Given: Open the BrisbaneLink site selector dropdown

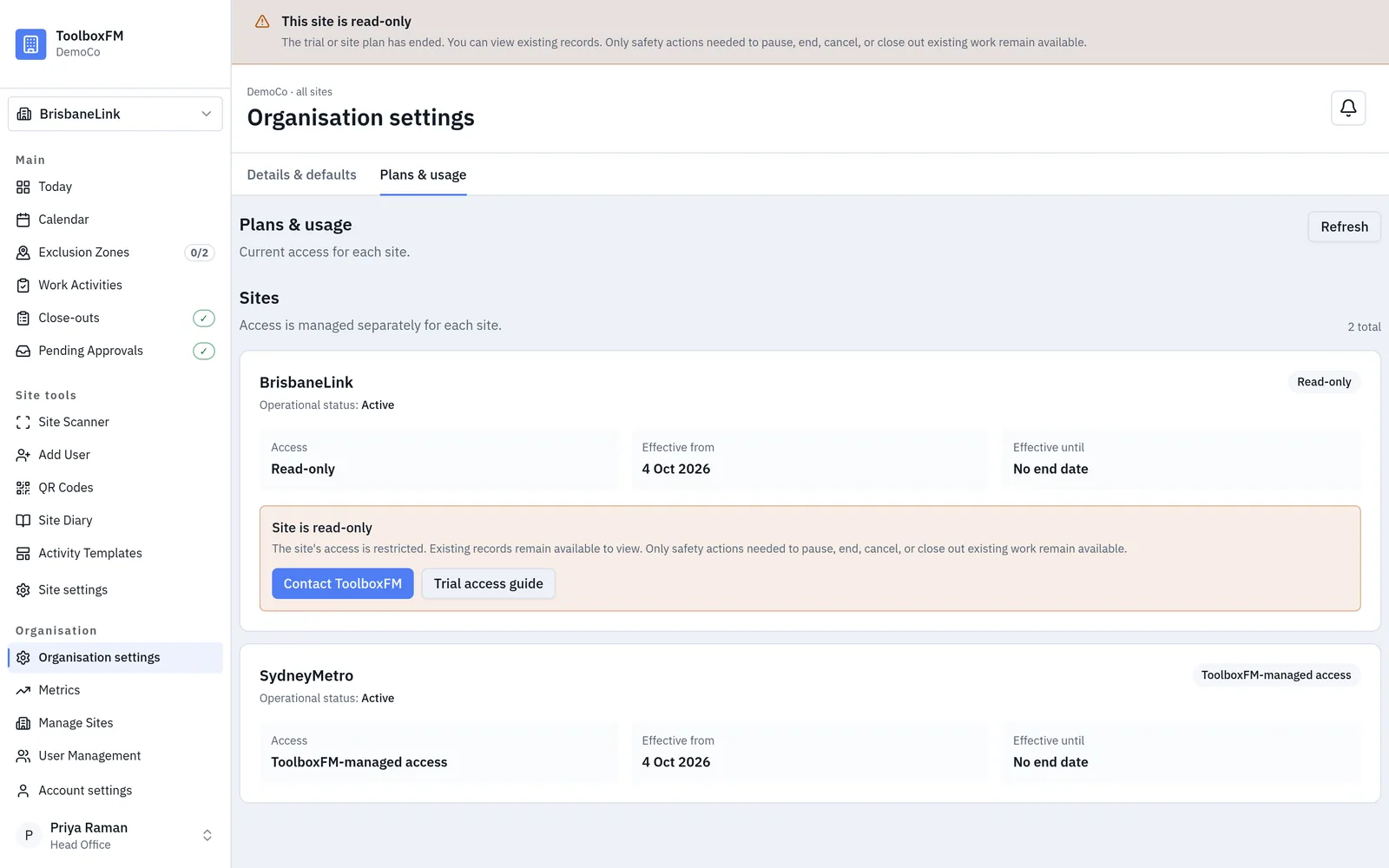Looking at the screenshot, I should point(115,114).
